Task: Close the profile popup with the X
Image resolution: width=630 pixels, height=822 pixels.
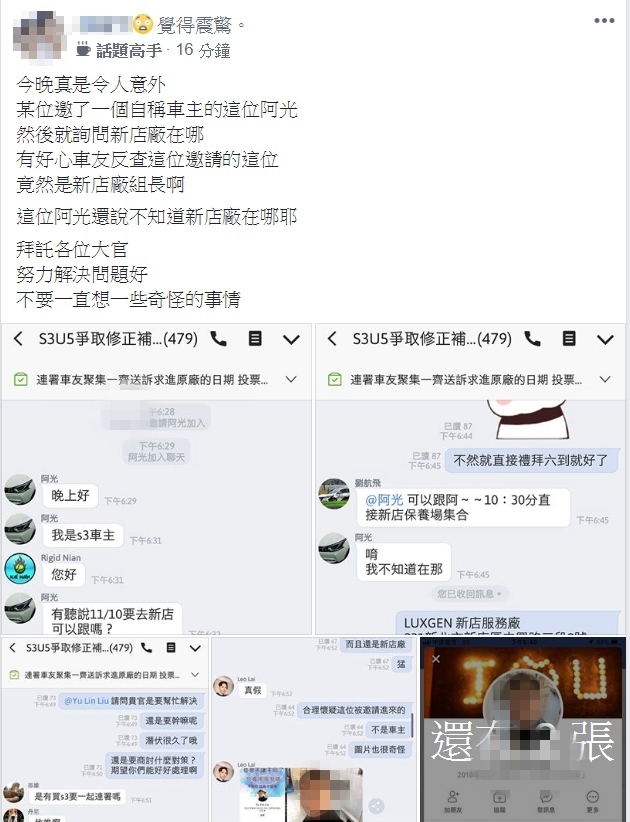Action: point(436,658)
